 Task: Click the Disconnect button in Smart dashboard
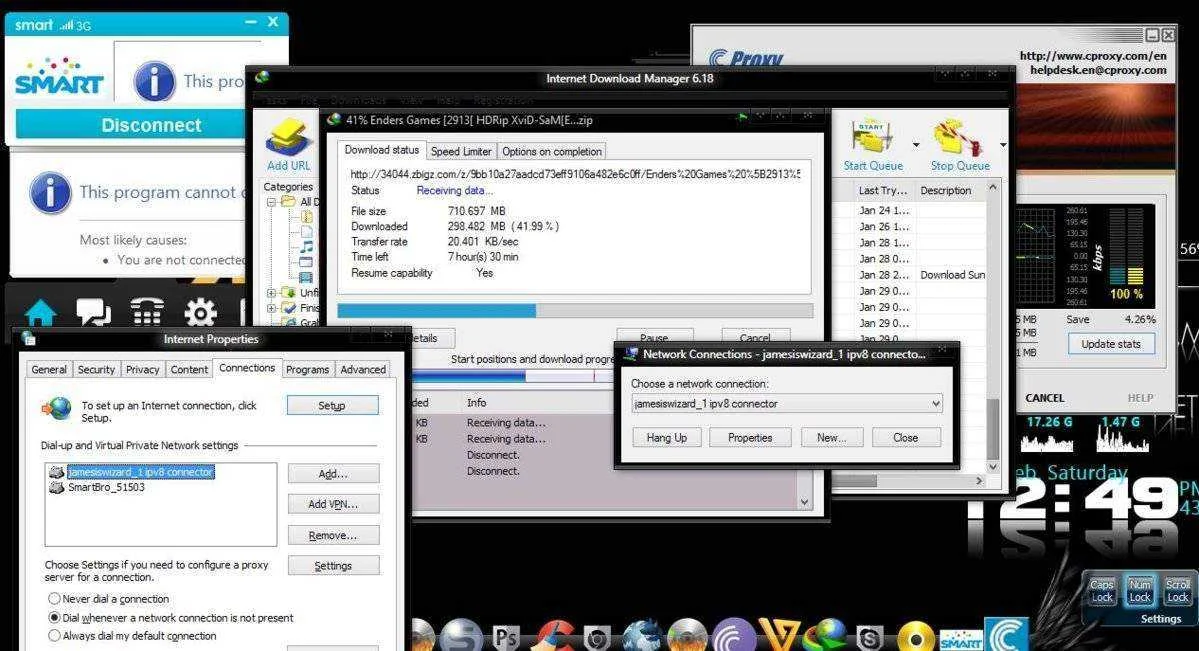[x=151, y=125]
